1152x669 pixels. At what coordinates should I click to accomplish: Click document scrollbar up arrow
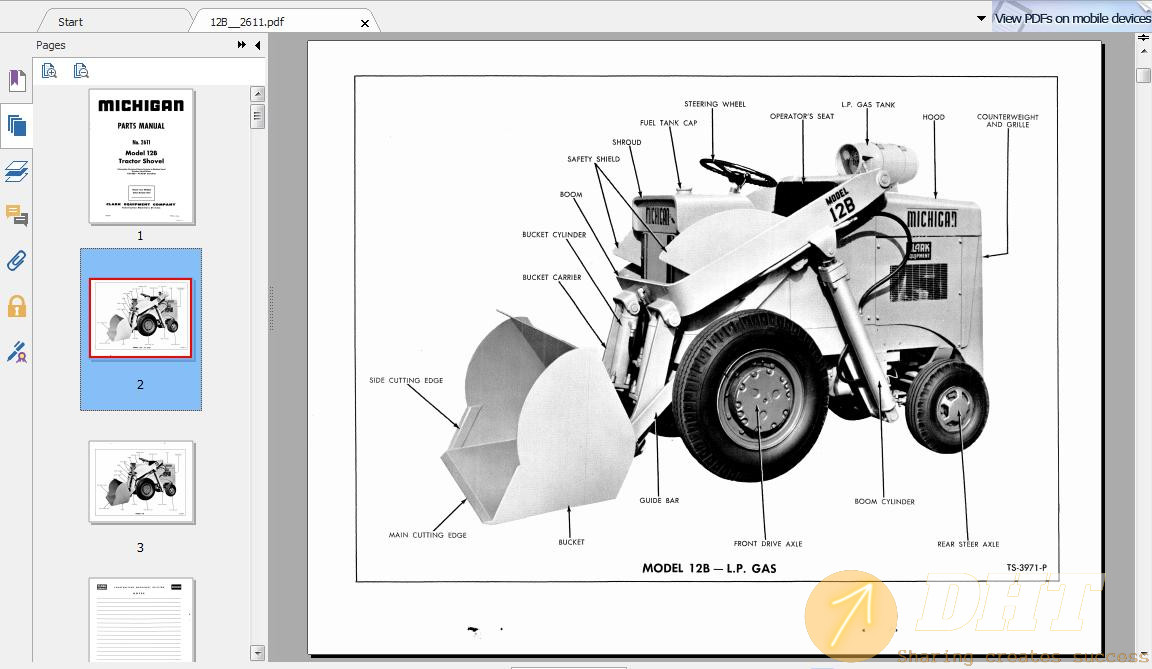point(1143,51)
